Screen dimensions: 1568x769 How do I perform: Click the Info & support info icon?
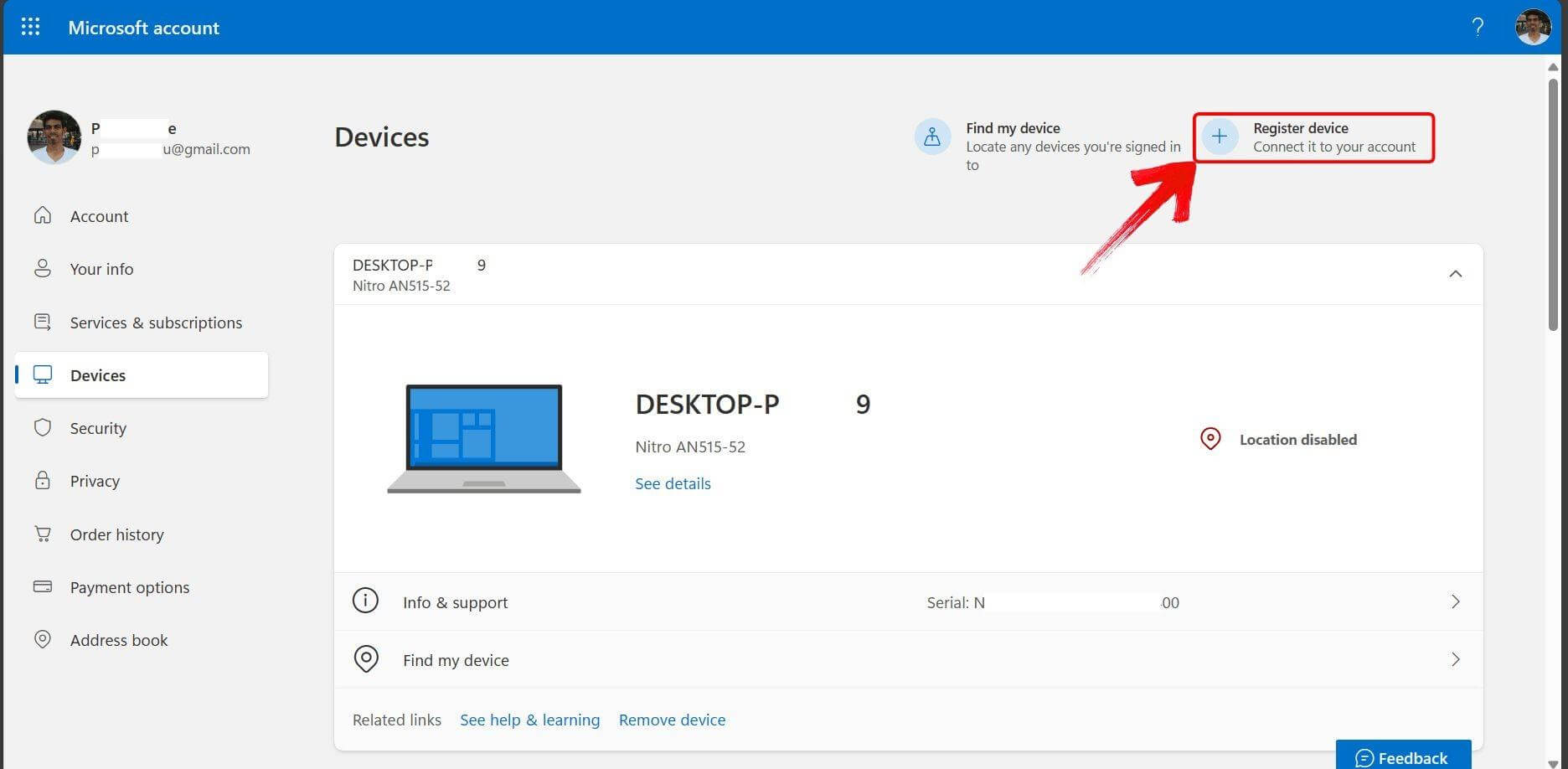365,601
